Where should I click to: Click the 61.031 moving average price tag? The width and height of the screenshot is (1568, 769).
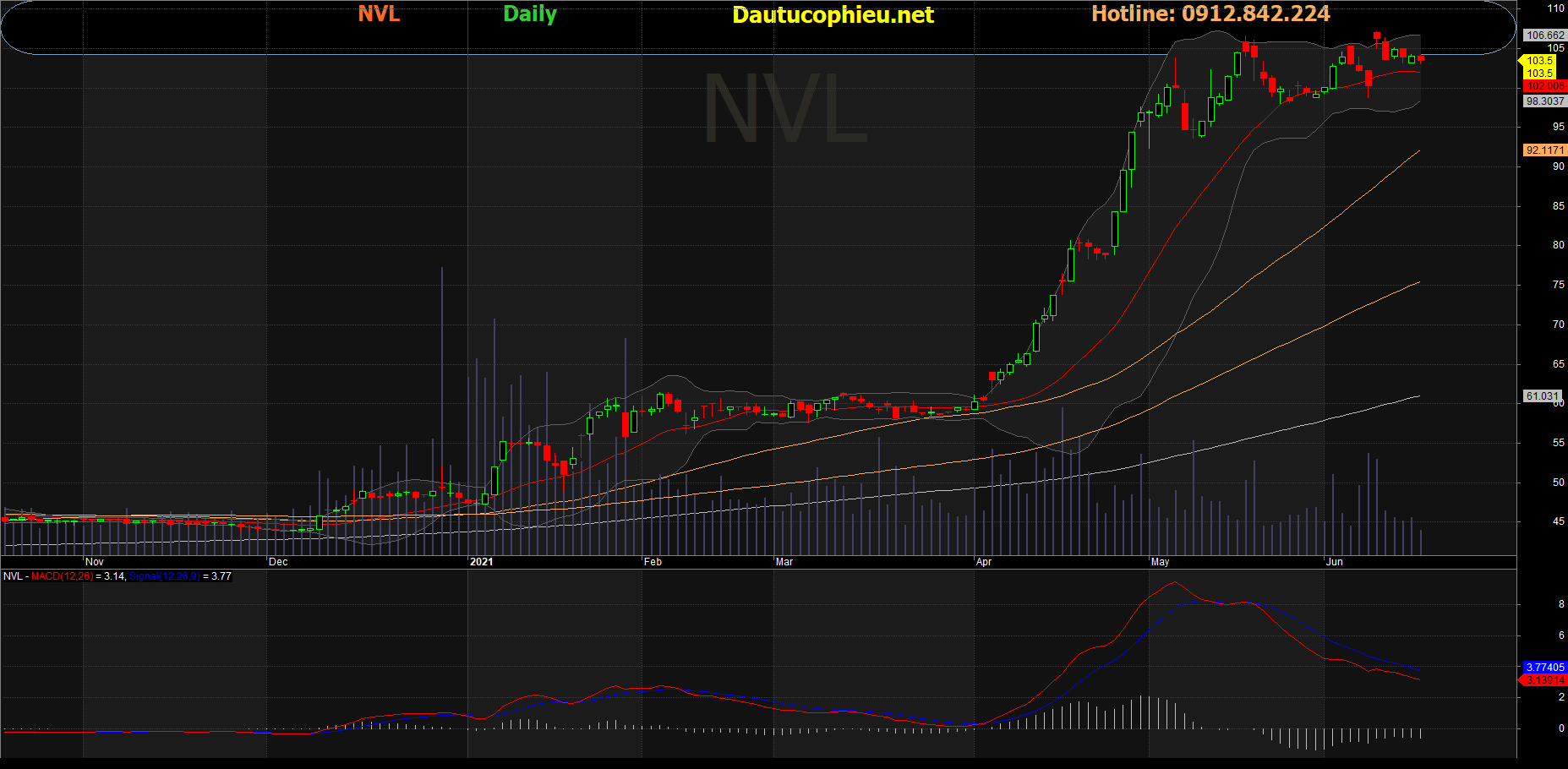tap(1542, 396)
